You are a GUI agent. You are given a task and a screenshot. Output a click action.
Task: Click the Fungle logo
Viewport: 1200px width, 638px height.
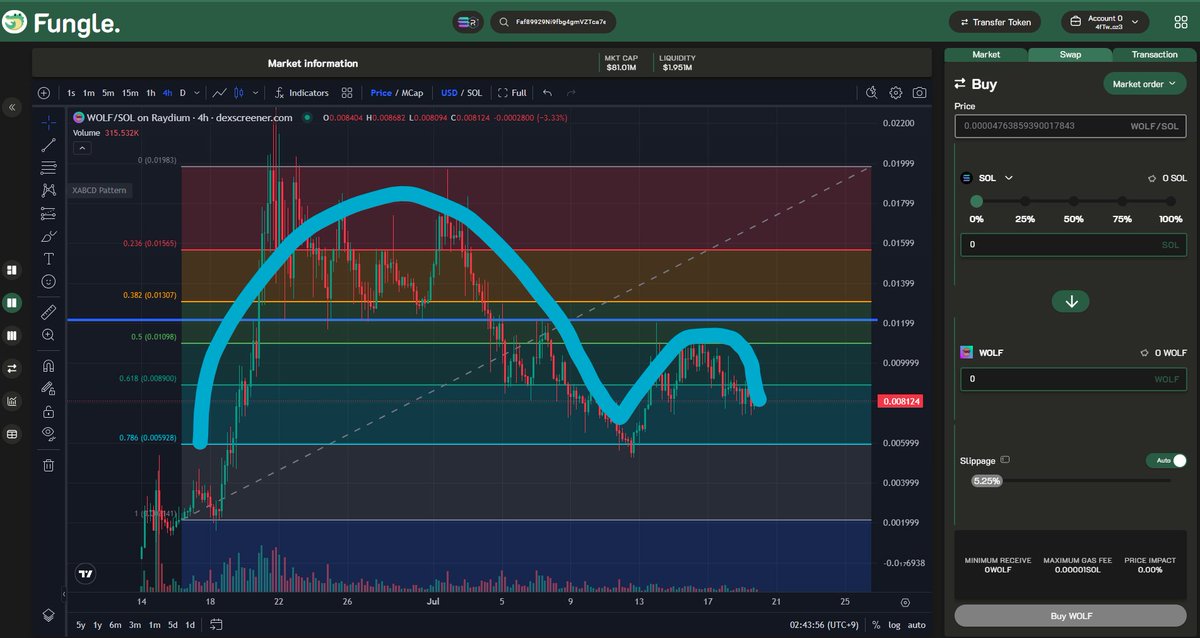(x=61, y=22)
